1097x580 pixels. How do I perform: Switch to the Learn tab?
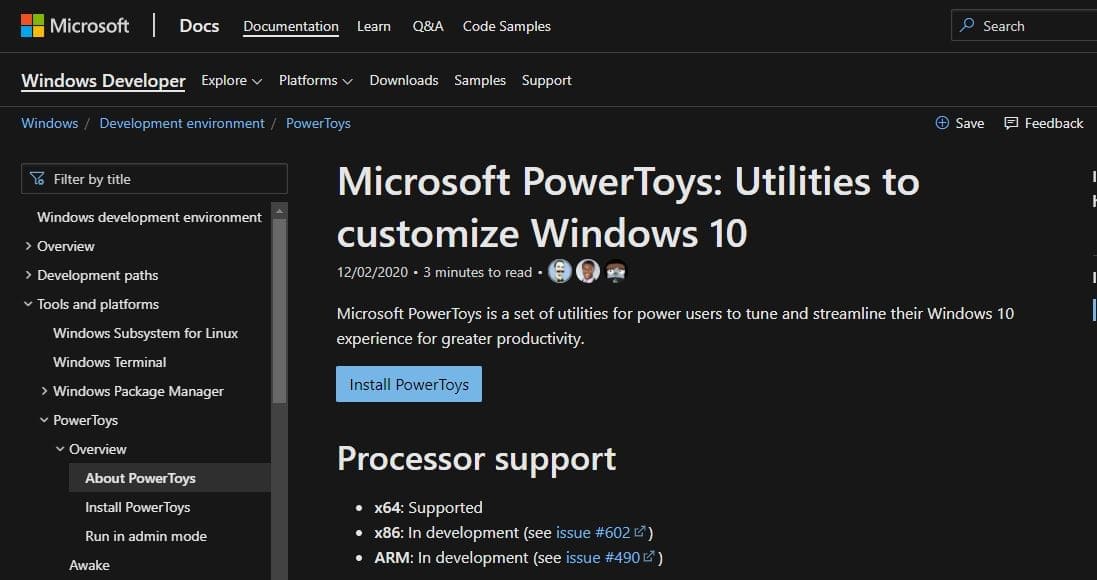click(x=374, y=26)
